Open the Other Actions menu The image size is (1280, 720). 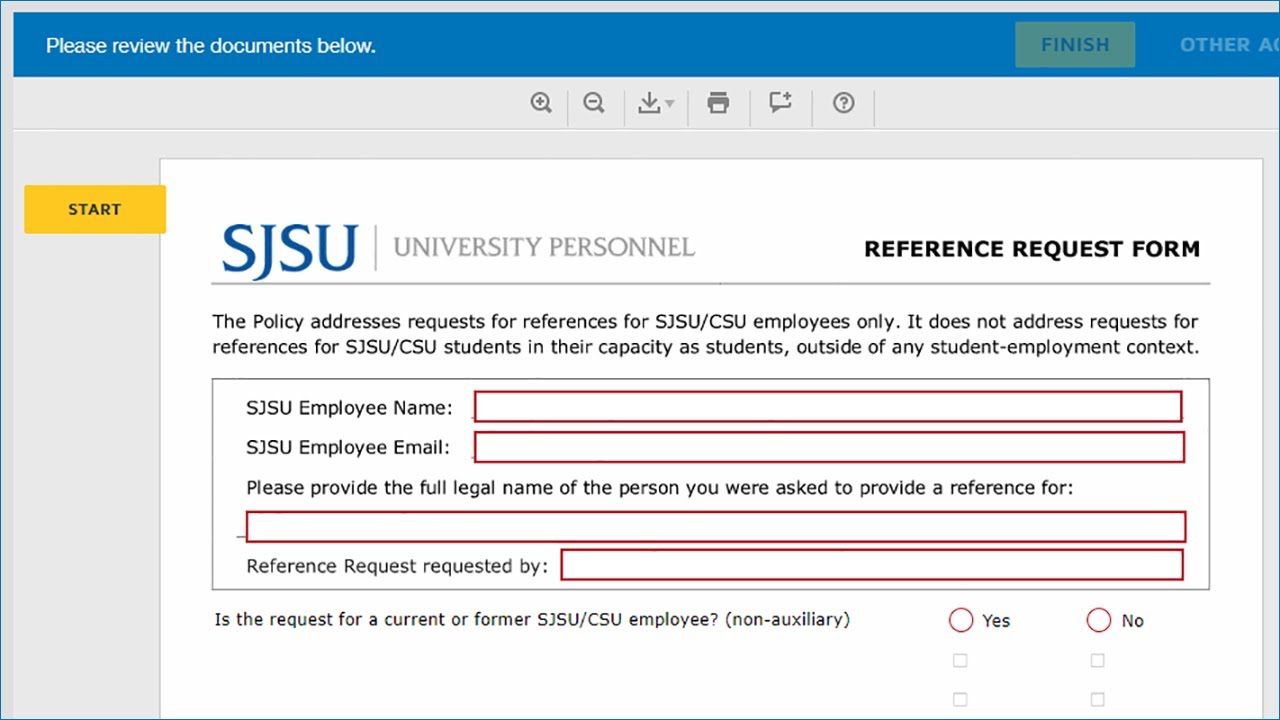tap(1228, 45)
